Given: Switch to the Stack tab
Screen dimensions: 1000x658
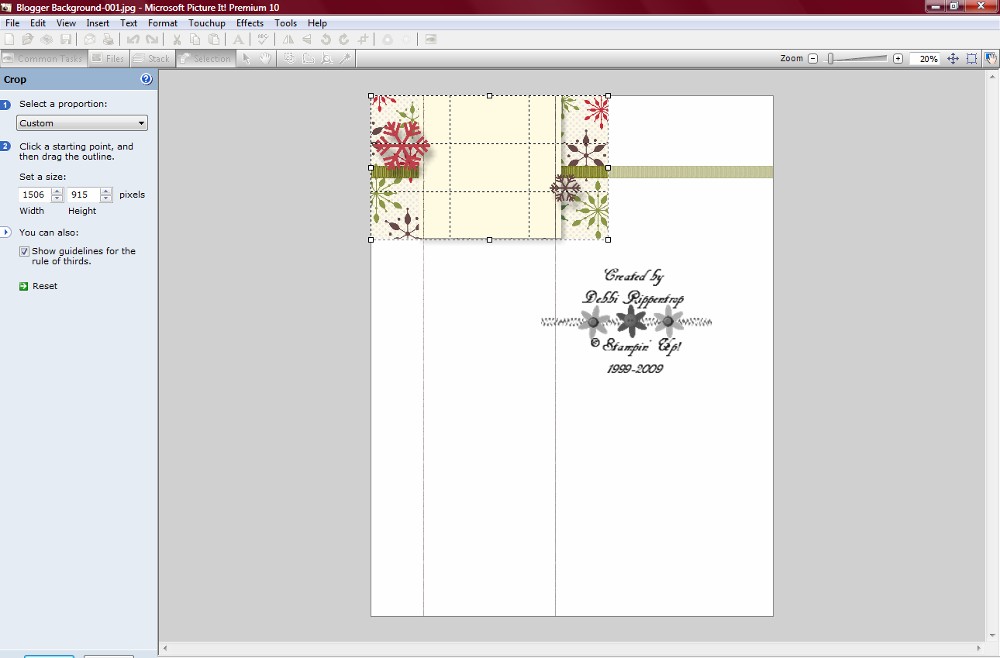Looking at the screenshot, I should 152,59.
